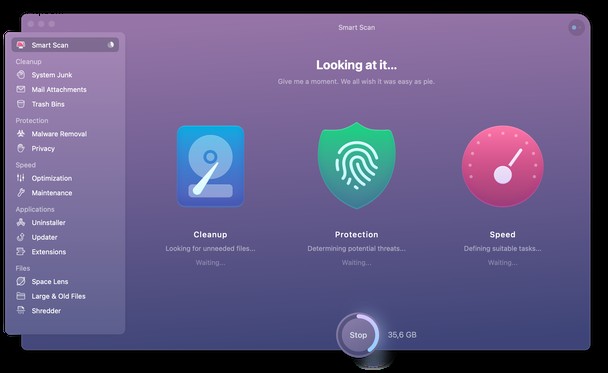
Task: Open the Privacy hand icon
Action: click(21, 149)
